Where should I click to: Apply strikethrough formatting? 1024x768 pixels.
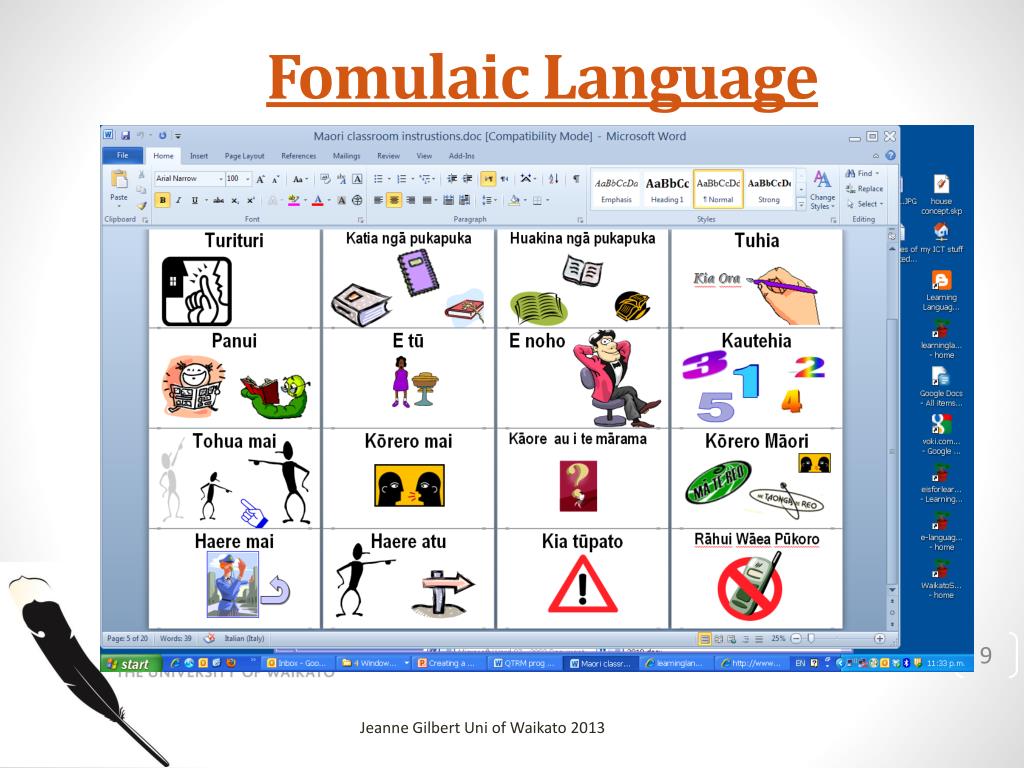pyautogui.click(x=218, y=200)
